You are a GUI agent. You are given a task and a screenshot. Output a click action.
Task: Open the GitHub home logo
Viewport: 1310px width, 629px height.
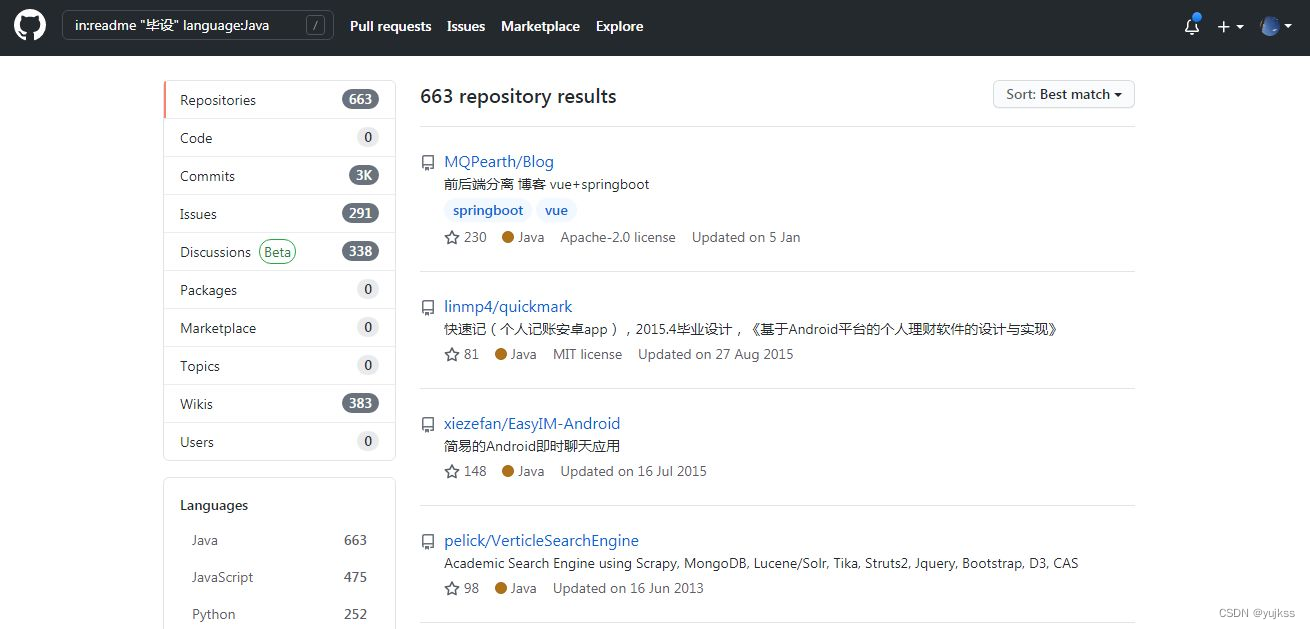(x=30, y=26)
